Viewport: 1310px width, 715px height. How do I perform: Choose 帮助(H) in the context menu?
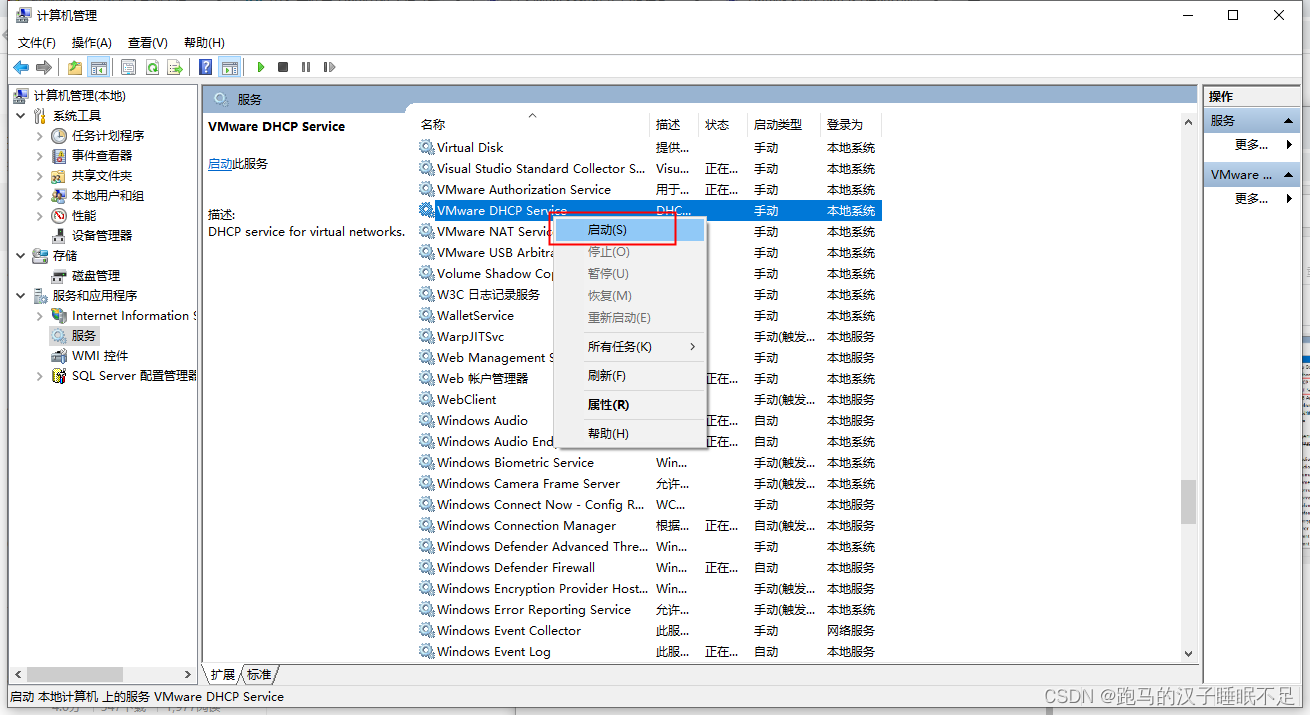click(630, 434)
